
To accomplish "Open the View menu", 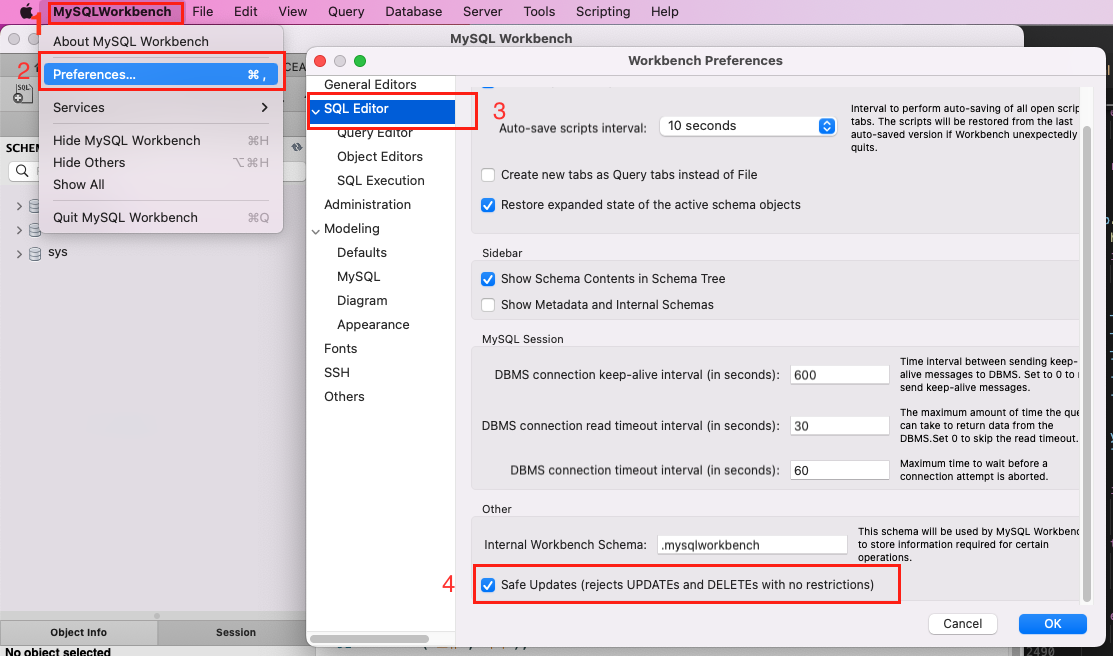I will click(292, 11).
